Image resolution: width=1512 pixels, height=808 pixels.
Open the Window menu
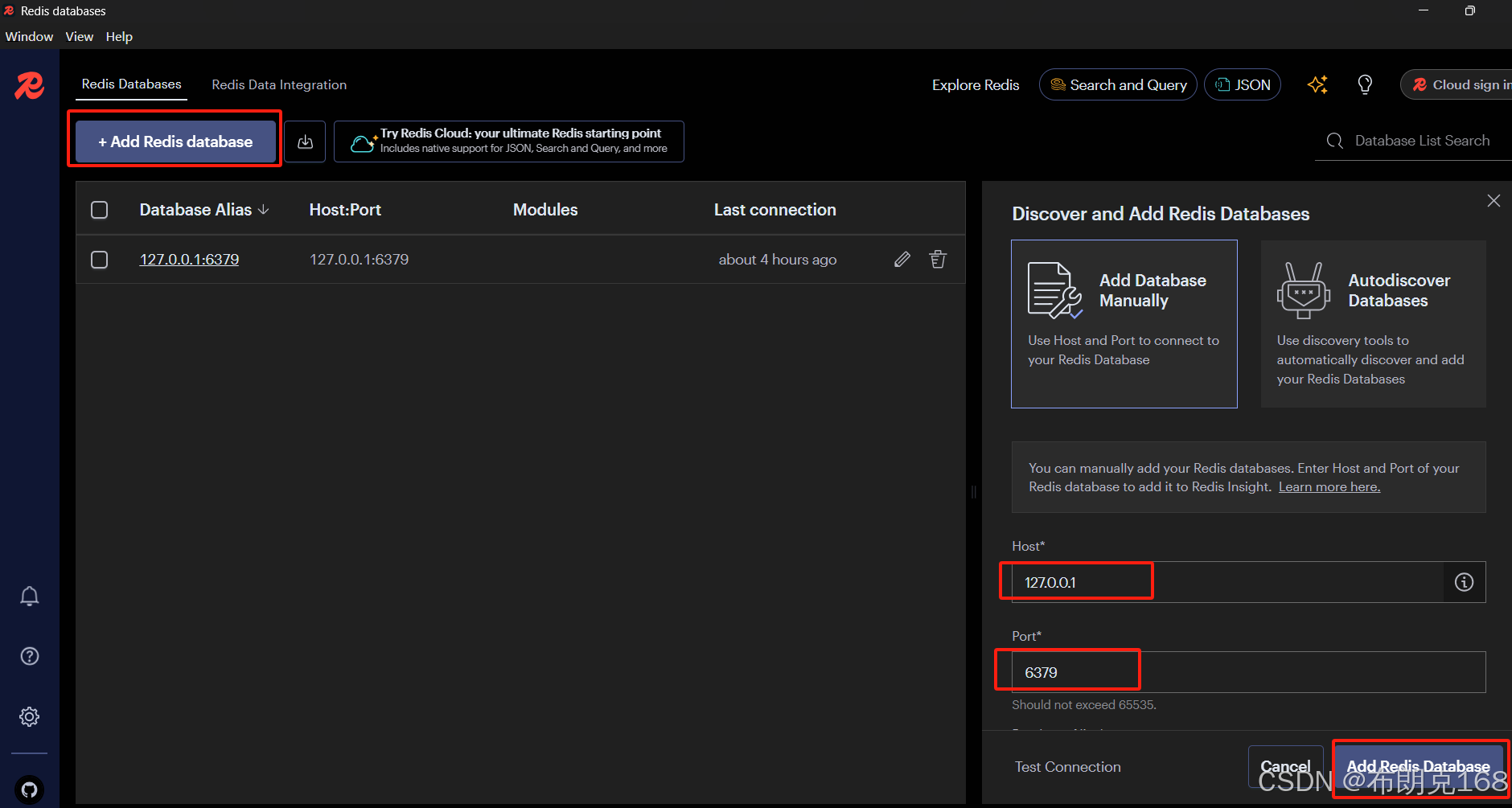click(29, 37)
